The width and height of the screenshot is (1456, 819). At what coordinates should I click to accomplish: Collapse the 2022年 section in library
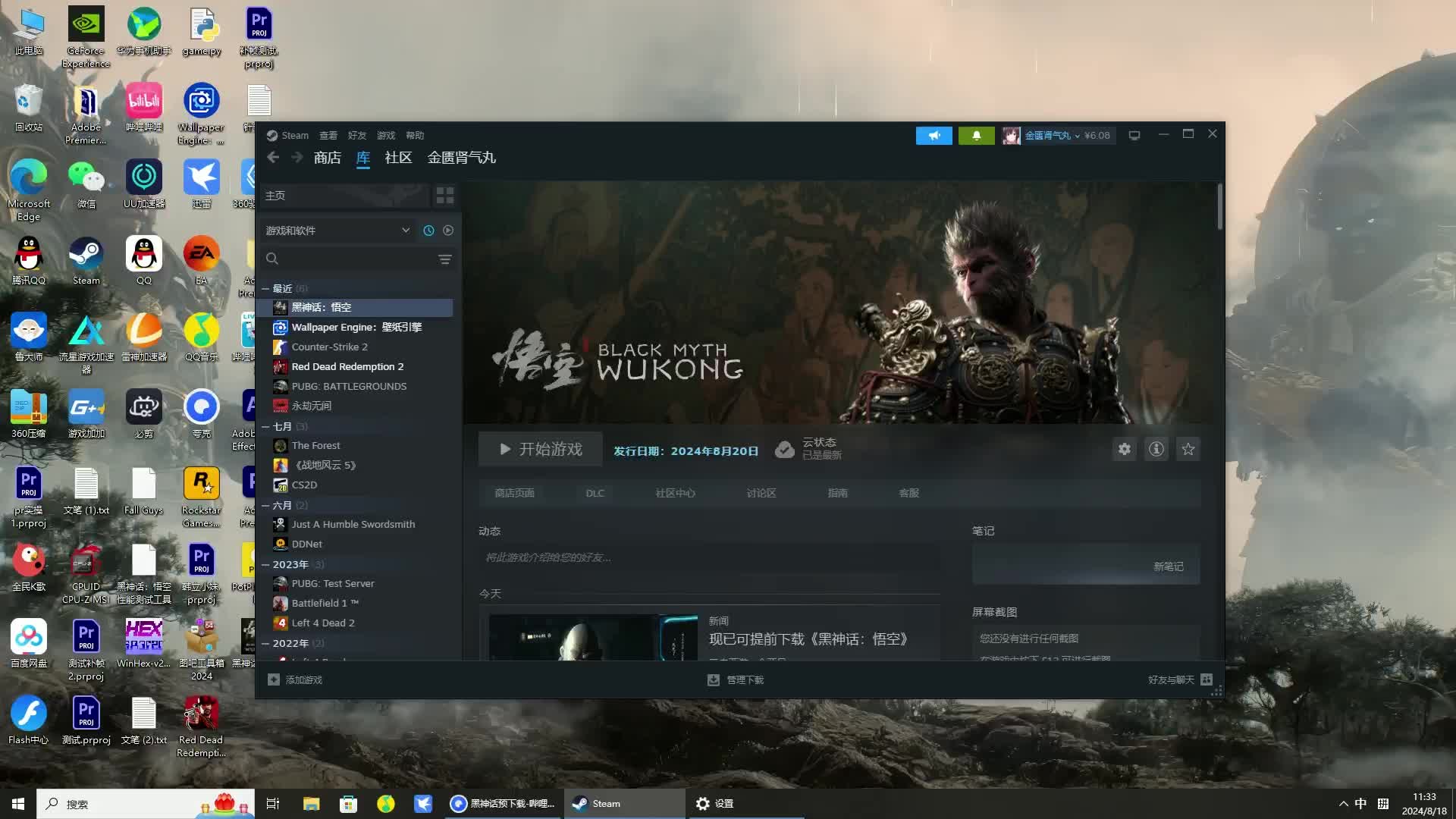tap(265, 643)
